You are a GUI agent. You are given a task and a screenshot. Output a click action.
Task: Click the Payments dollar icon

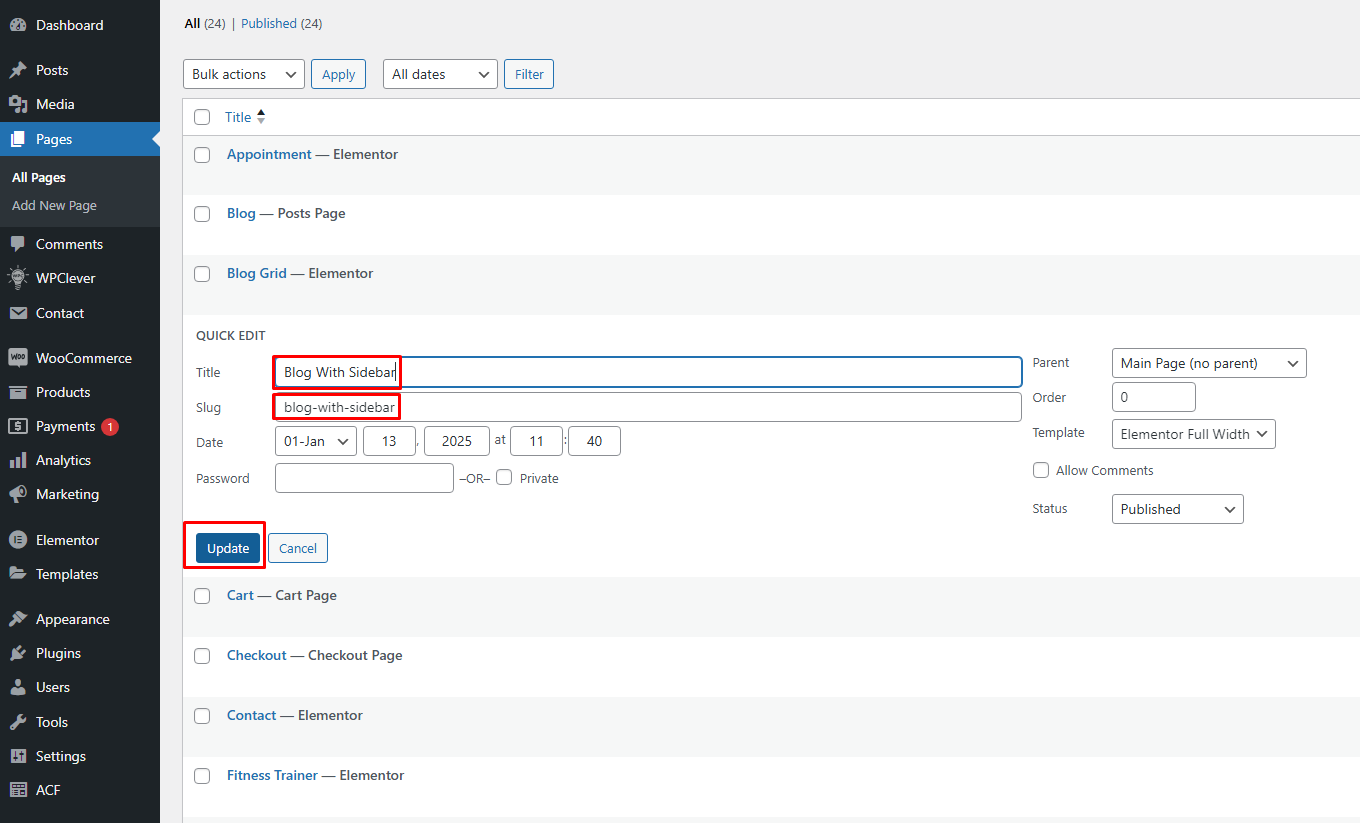pos(18,426)
